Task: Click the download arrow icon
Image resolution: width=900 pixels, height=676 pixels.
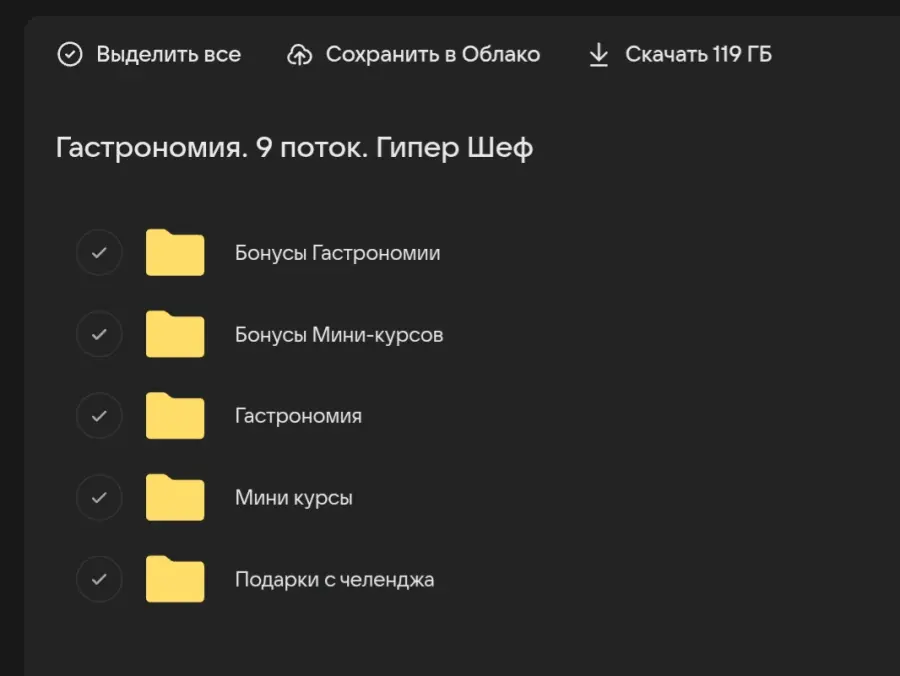Action: pyautogui.click(x=598, y=54)
